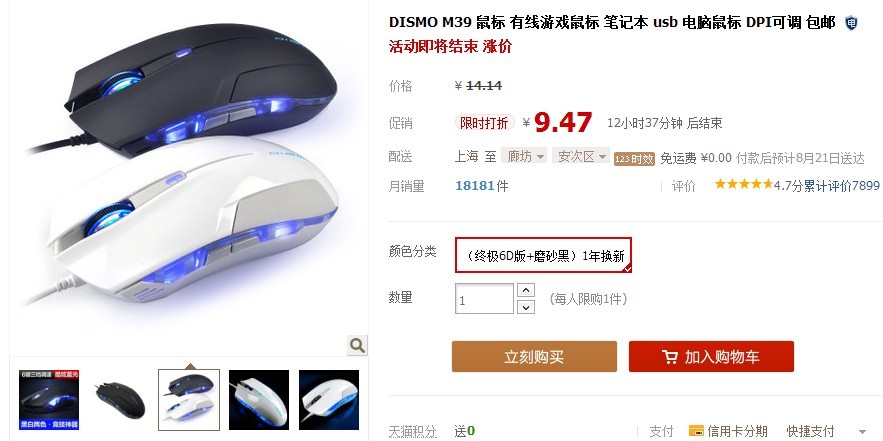
Task: Increase quantity with the up arrow
Action: [x=525, y=291]
